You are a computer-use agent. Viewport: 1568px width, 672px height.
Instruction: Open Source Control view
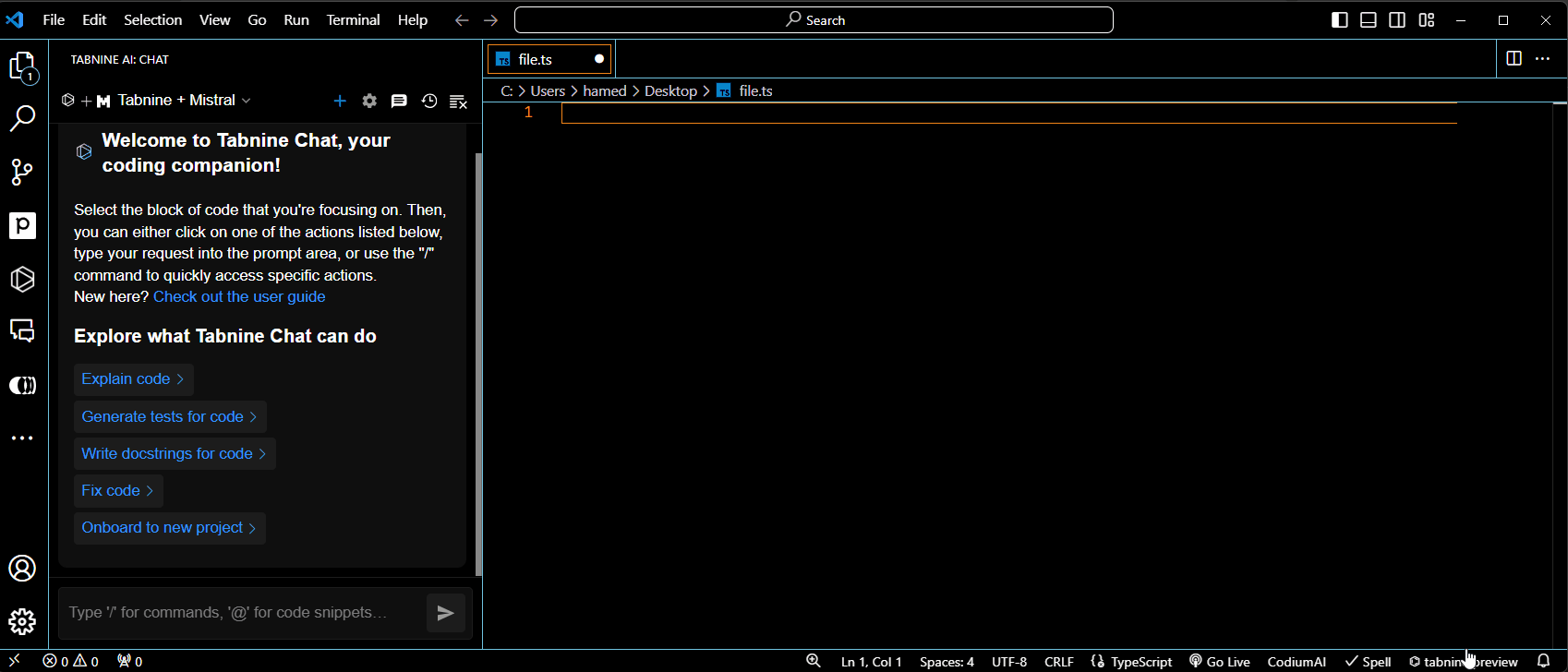[23, 172]
